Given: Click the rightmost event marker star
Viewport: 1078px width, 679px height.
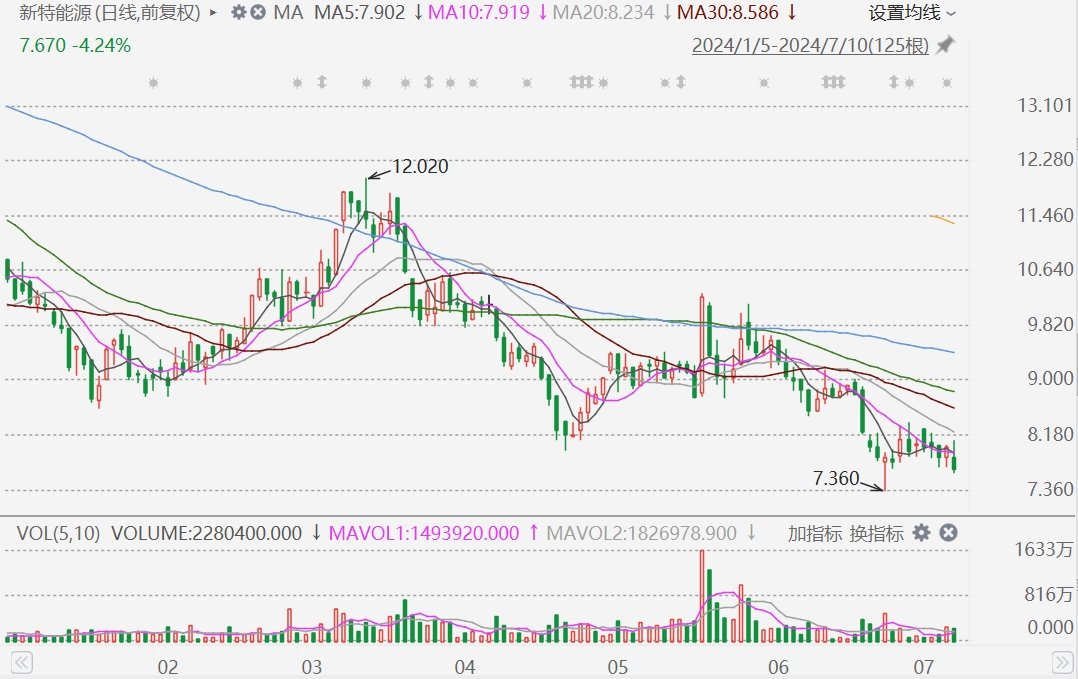Looking at the screenshot, I should (945, 83).
